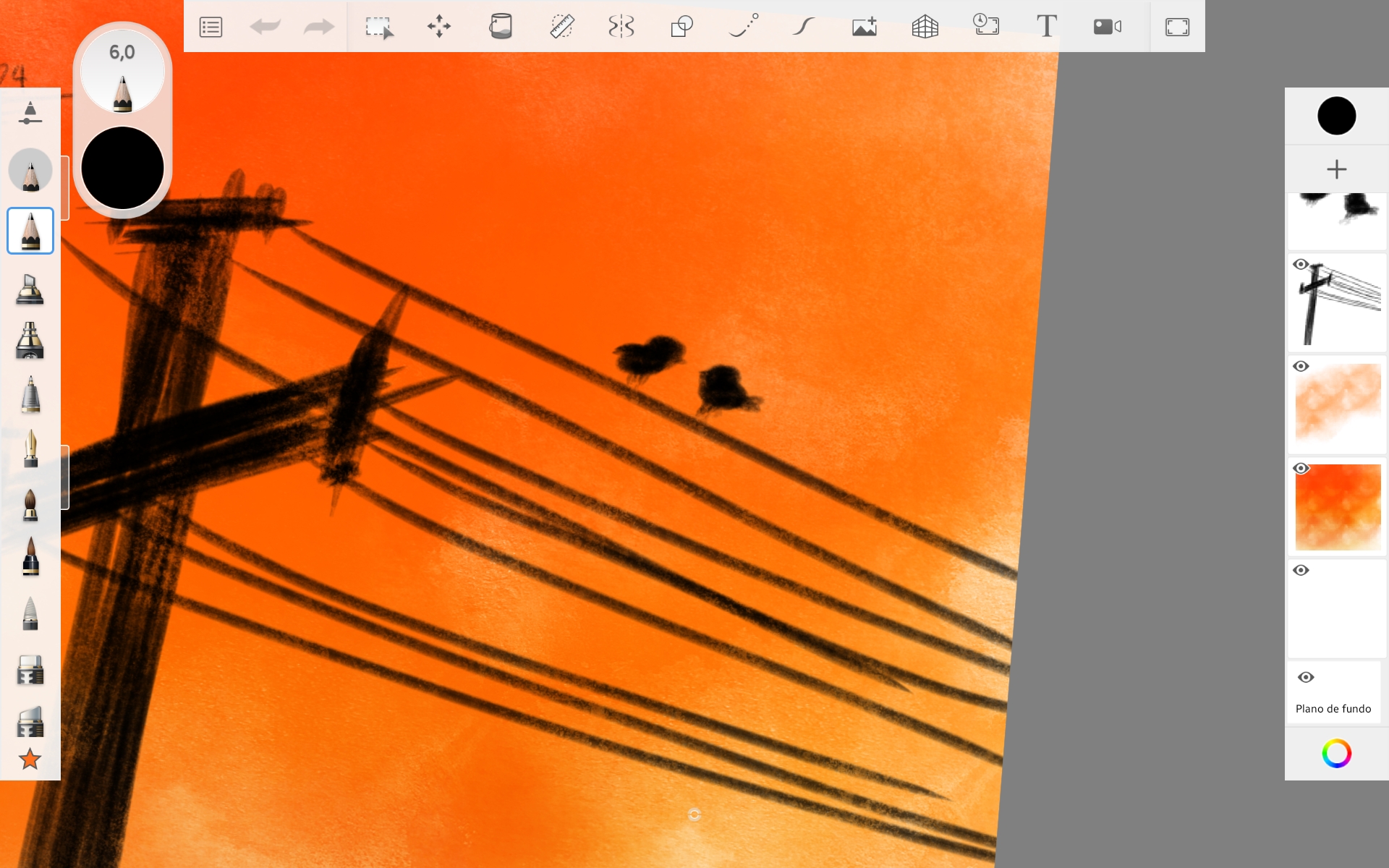Viewport: 1389px width, 868px height.
Task: Select the light cloud texture layer thumbnail
Action: coord(1338,405)
